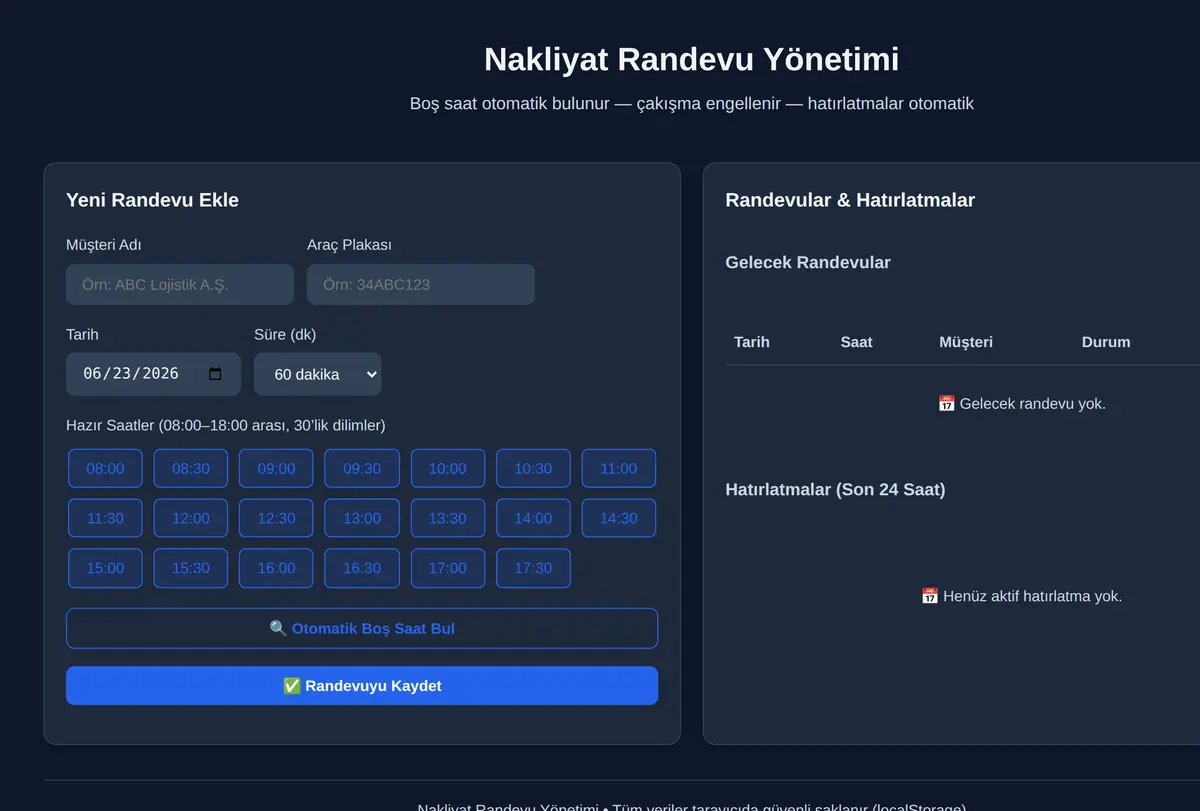Choose the 16:00 time slot

pyautogui.click(x=276, y=568)
